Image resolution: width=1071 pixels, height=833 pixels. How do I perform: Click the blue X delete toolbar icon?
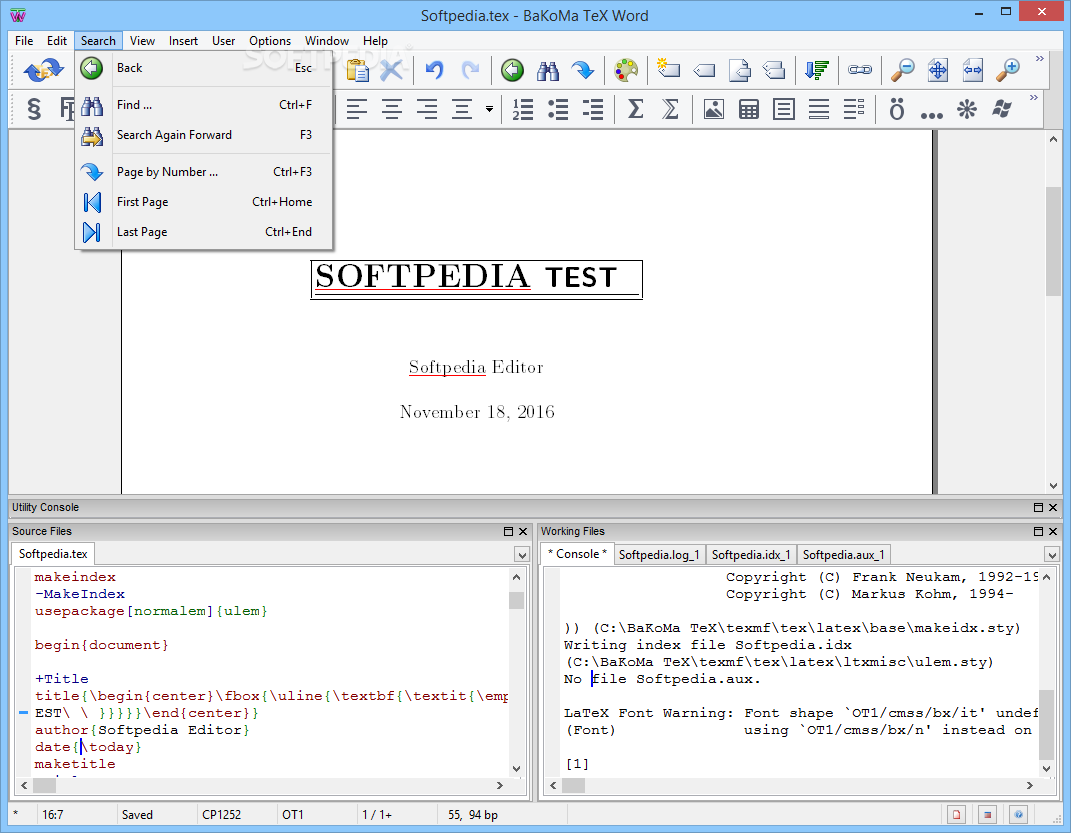391,70
